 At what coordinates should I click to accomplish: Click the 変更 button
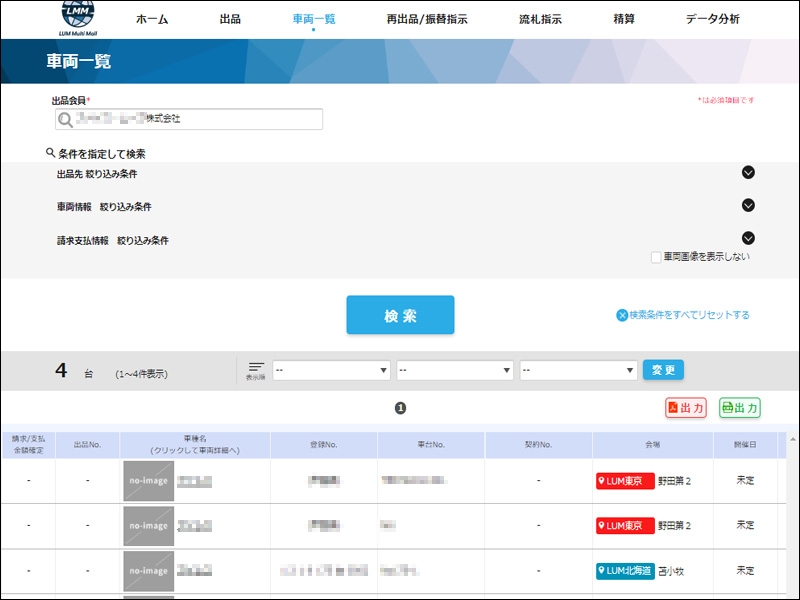coord(663,370)
